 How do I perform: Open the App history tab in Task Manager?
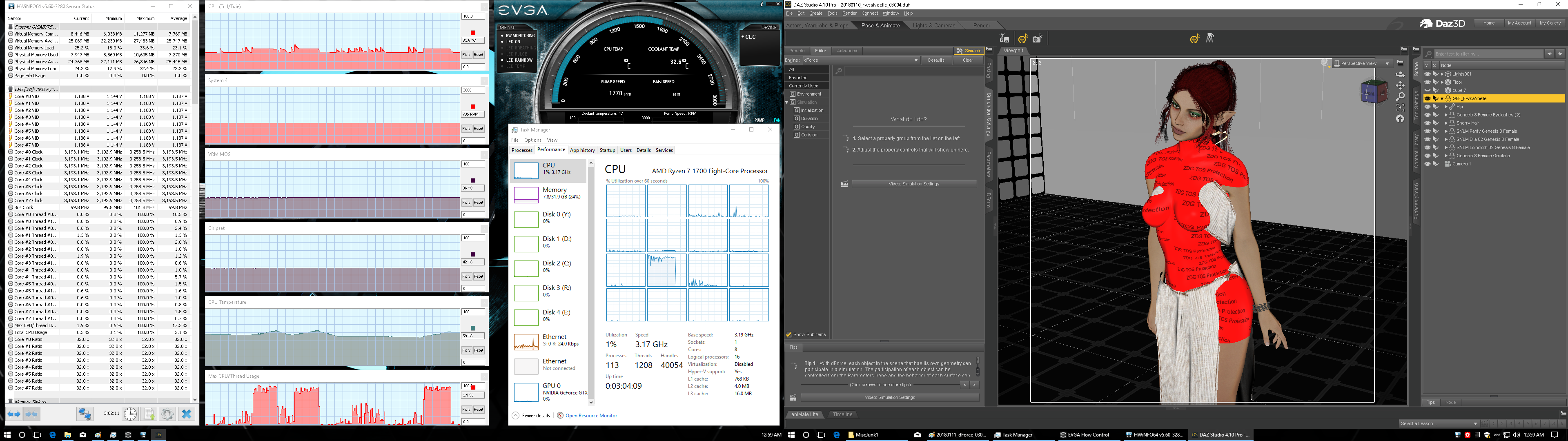582,150
